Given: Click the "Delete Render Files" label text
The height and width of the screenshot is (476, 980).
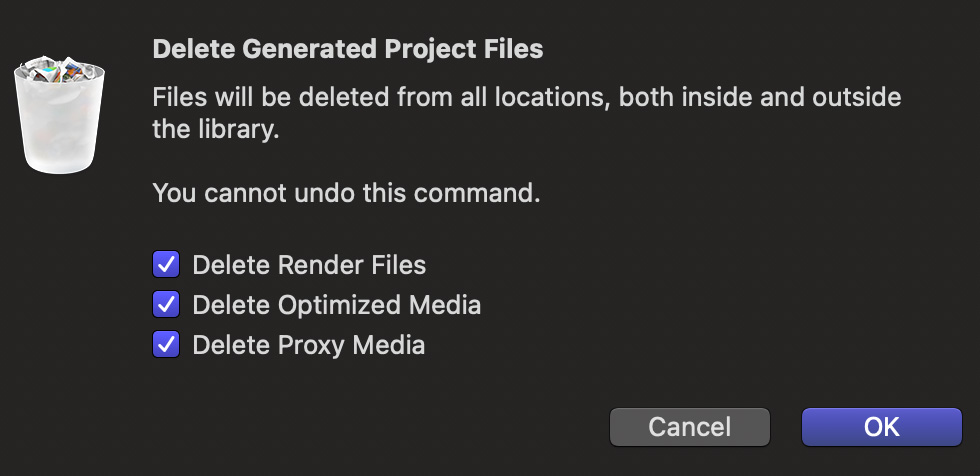Looking at the screenshot, I should point(309,265).
